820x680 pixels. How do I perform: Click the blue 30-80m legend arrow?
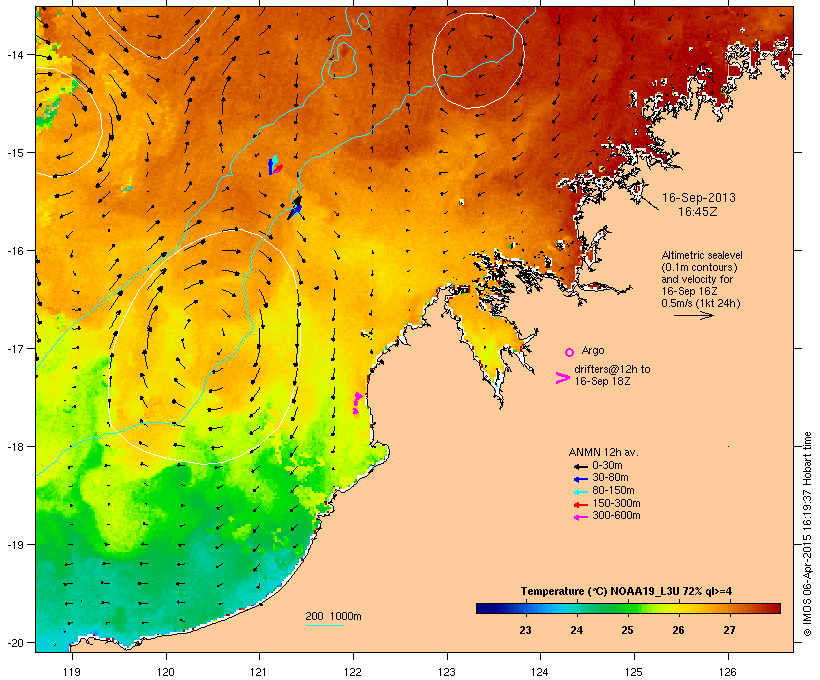tap(580, 479)
